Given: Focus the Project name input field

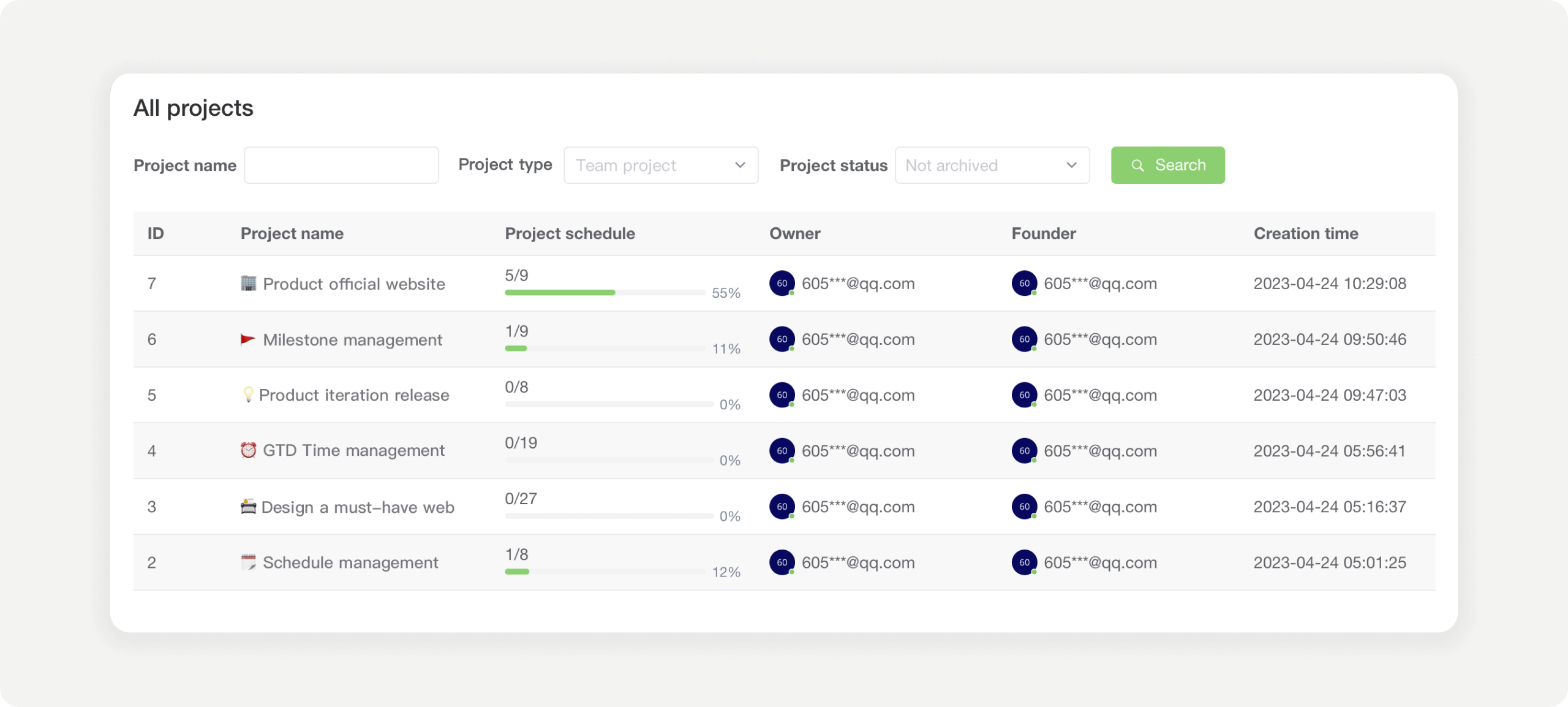Looking at the screenshot, I should click(341, 165).
